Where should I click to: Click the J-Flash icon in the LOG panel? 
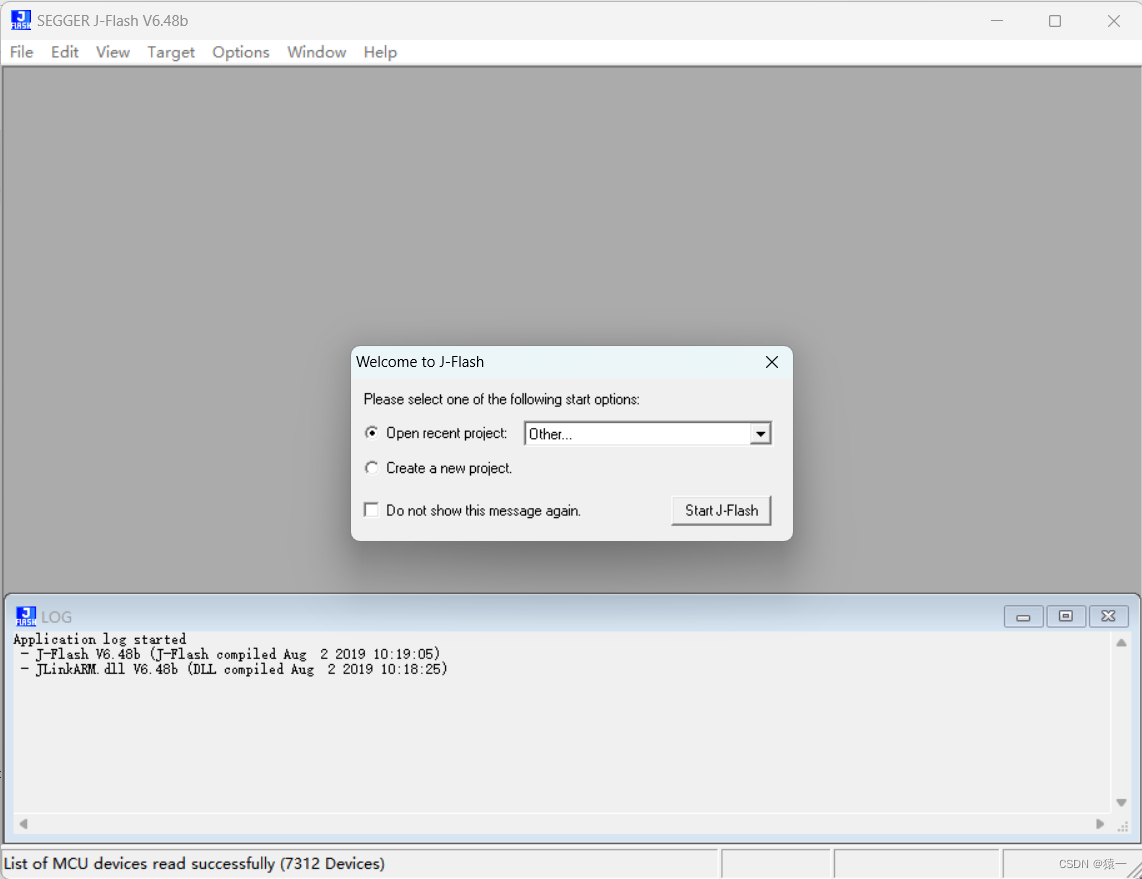(x=26, y=616)
